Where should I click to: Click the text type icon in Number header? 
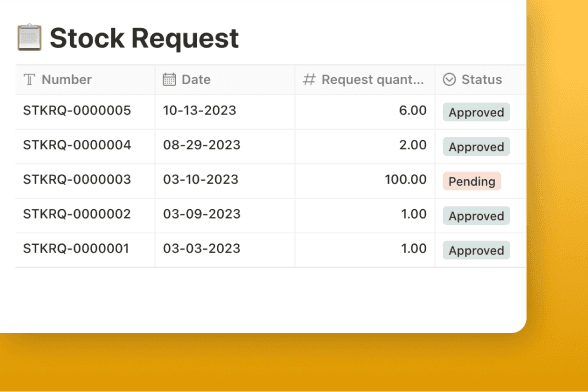[x=29, y=80]
